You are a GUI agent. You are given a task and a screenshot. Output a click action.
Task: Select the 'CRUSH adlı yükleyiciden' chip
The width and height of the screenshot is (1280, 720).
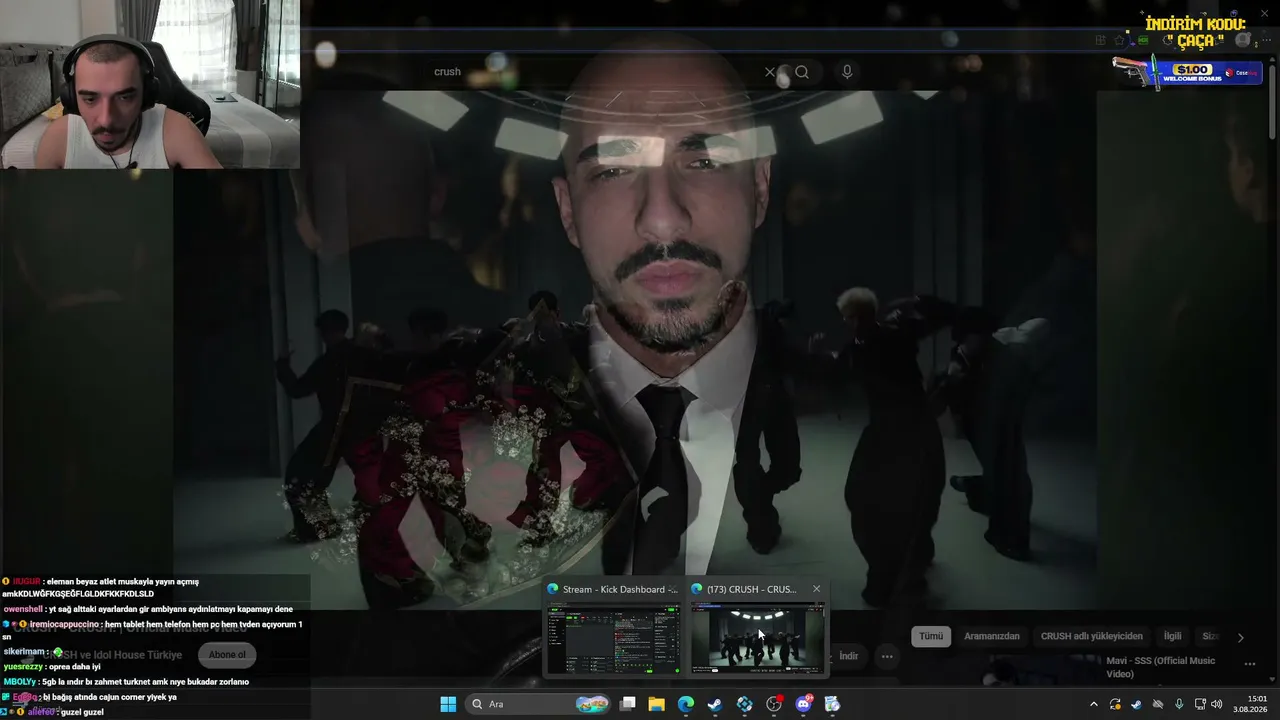[x=1092, y=636]
